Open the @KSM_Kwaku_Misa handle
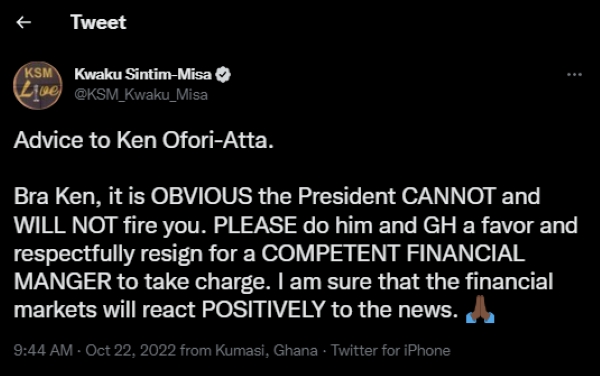This screenshot has height=376, width=600. pos(141,94)
